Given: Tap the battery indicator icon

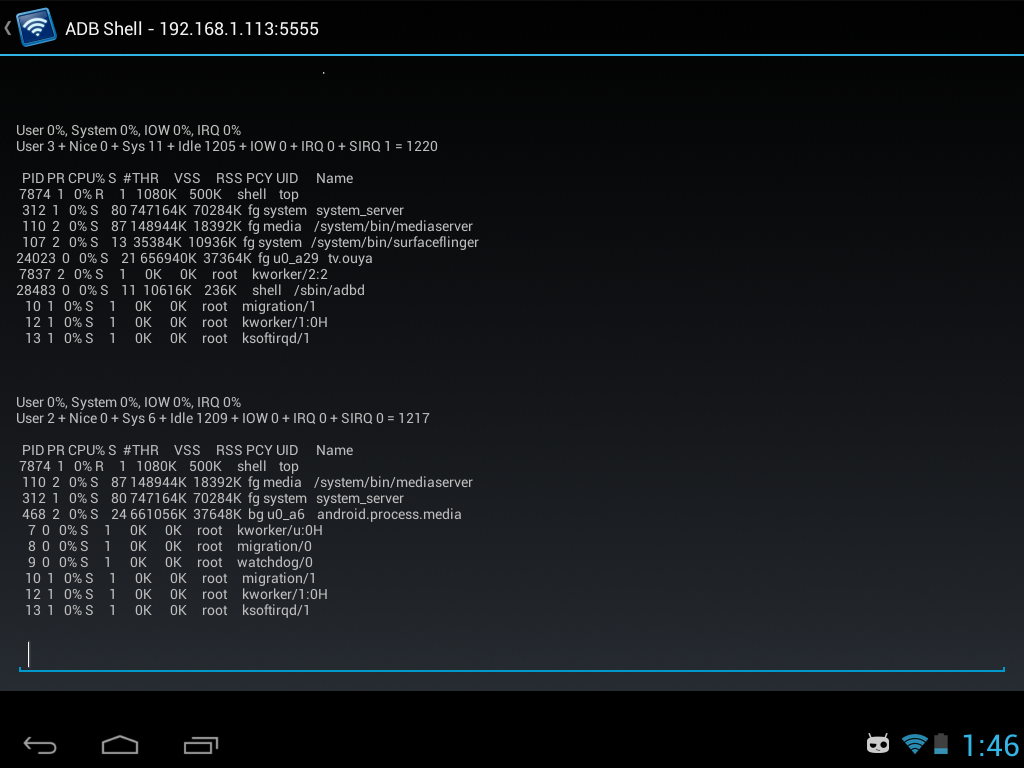Looking at the screenshot, I should pyautogui.click(x=941, y=744).
